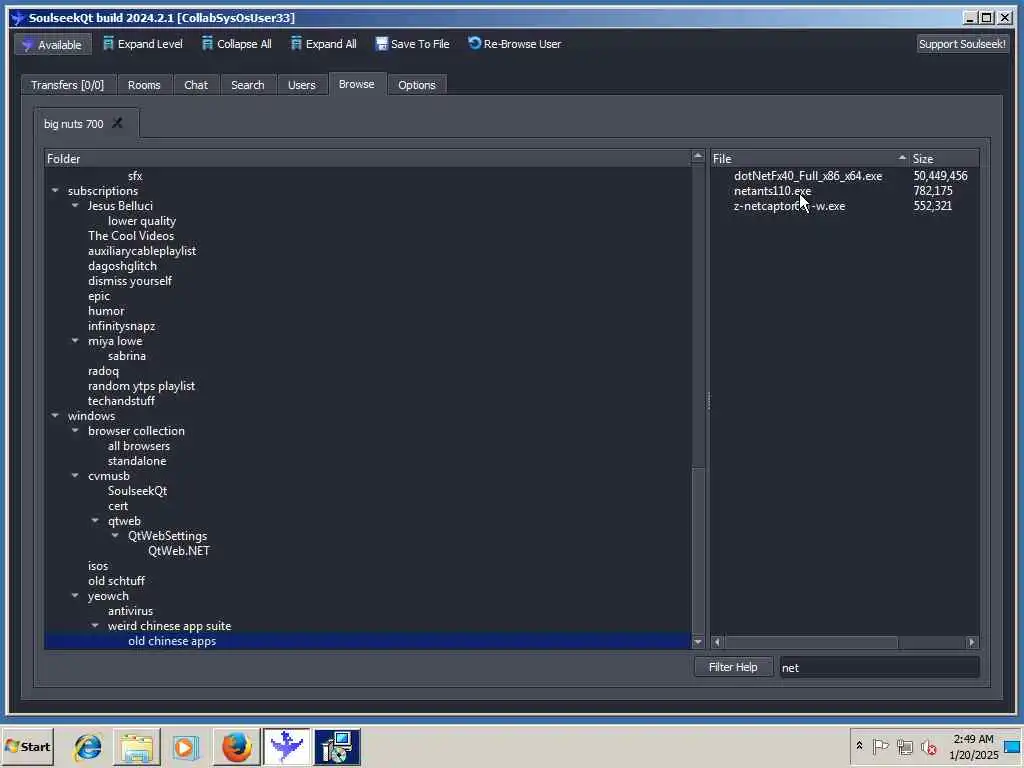Select the random ytps playlist folder

(141, 386)
